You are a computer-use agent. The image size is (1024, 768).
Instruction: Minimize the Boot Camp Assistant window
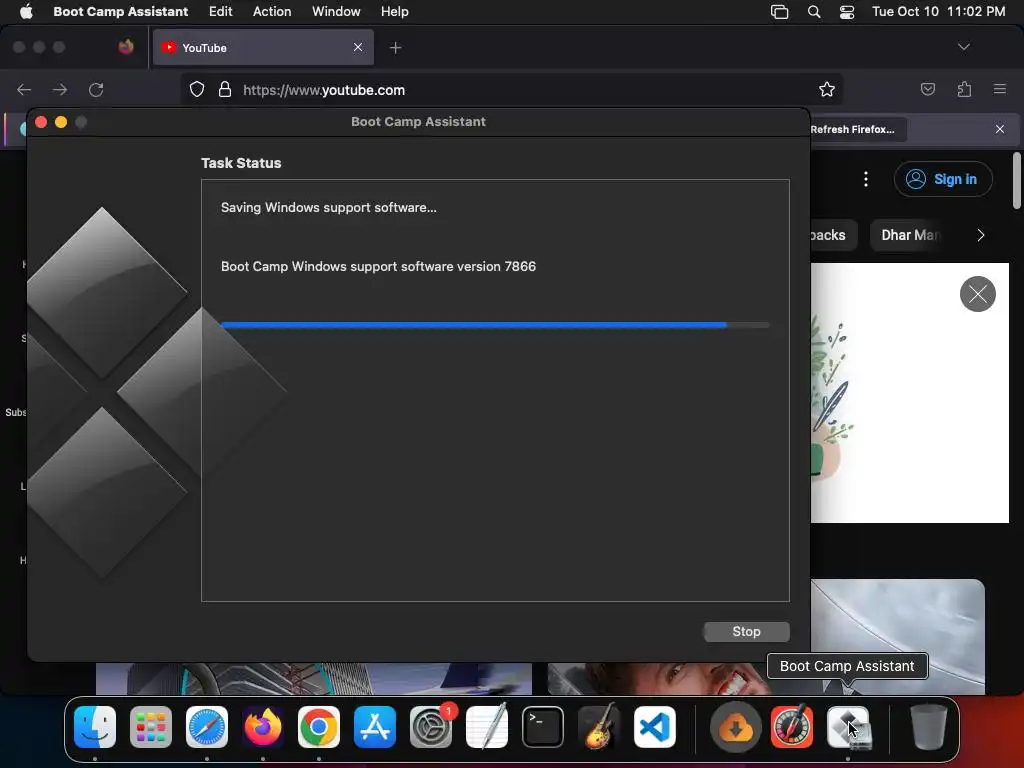(x=61, y=122)
